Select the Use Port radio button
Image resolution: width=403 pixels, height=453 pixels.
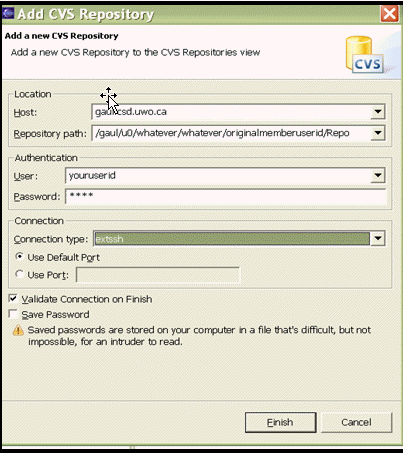click(20, 274)
